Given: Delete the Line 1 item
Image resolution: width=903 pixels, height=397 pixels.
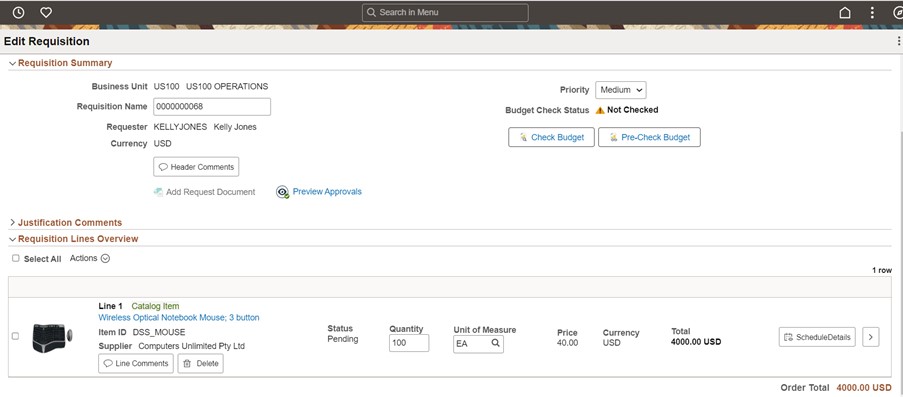Looking at the screenshot, I should tap(200, 364).
